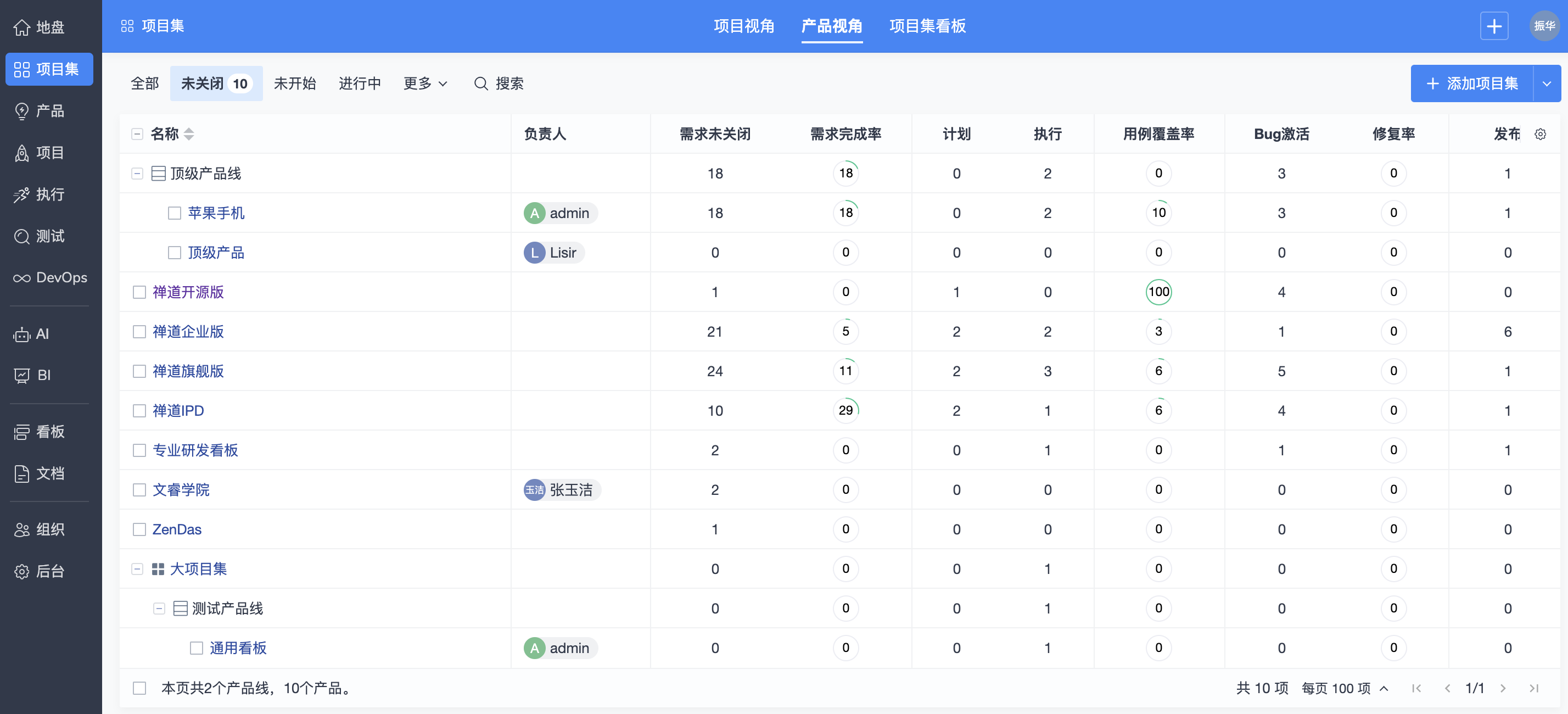Click 用例覆盖率 progress ring for 禅道开源版
Viewport: 1568px width, 714px height.
click(1158, 292)
